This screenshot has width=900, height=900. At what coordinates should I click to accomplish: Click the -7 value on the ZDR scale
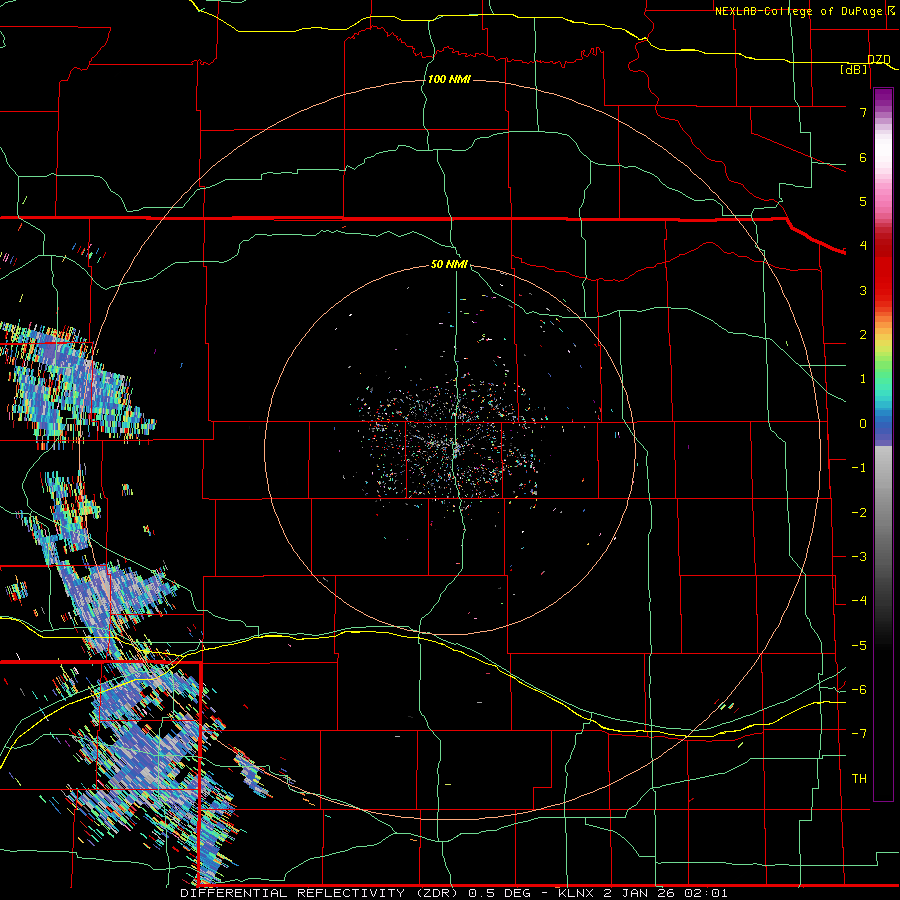pos(859,734)
